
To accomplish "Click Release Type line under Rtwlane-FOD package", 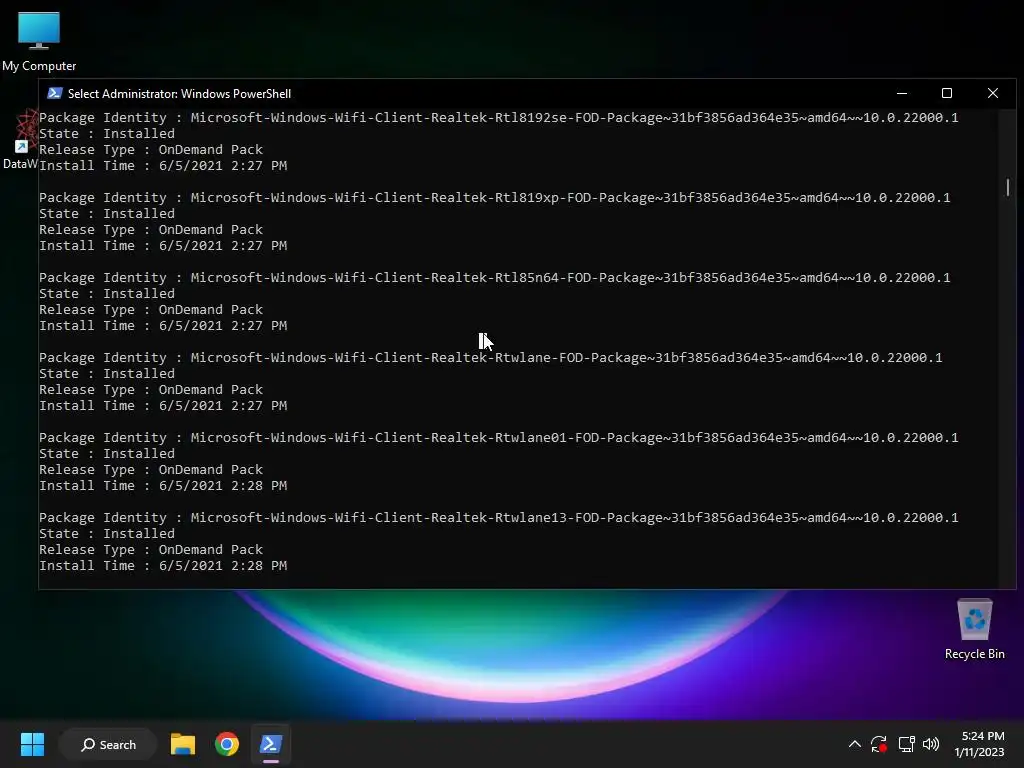I will coord(151,389).
